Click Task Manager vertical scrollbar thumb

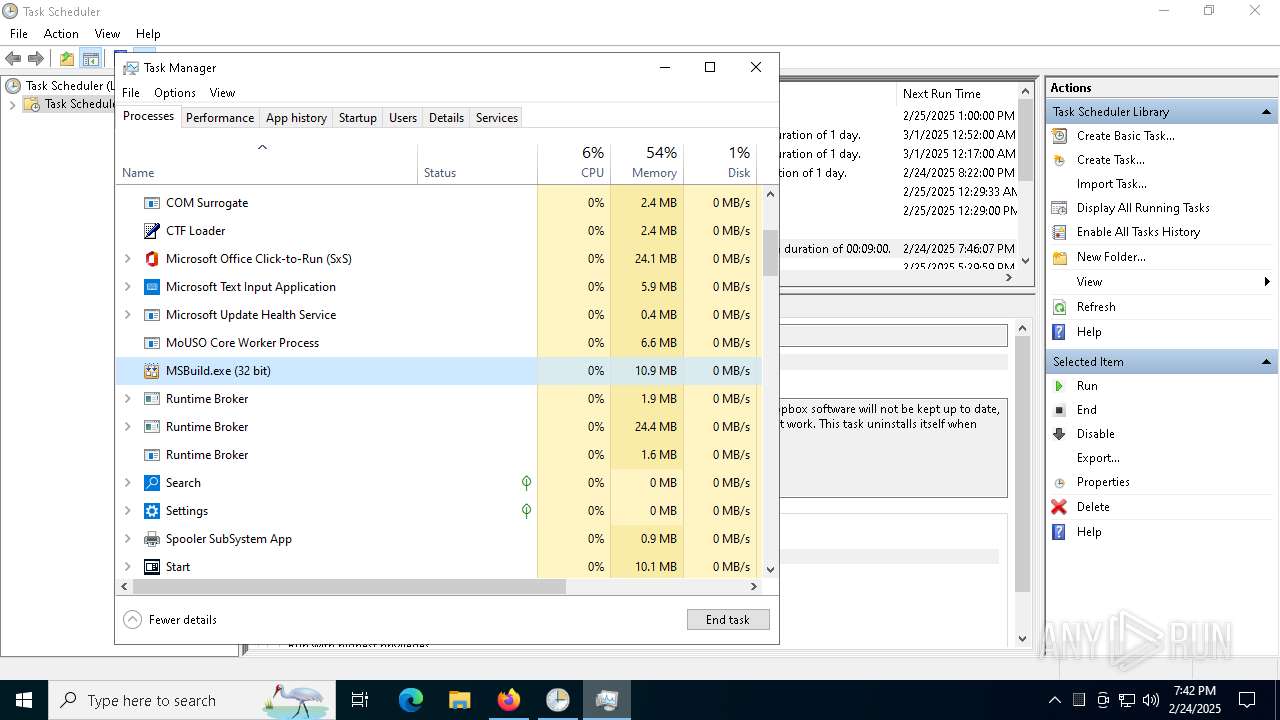click(770, 252)
